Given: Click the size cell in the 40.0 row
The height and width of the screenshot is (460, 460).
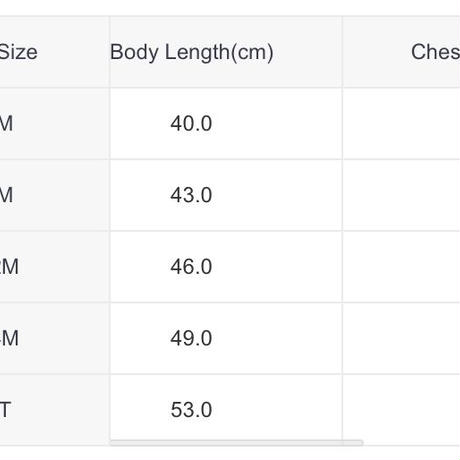Looking at the screenshot, I should [x=54, y=124].
